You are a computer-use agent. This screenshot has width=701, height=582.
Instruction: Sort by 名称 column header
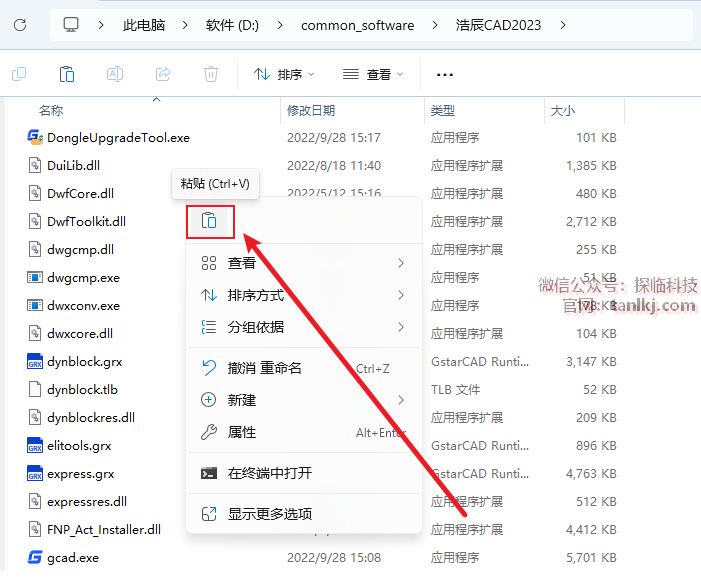pos(51,110)
